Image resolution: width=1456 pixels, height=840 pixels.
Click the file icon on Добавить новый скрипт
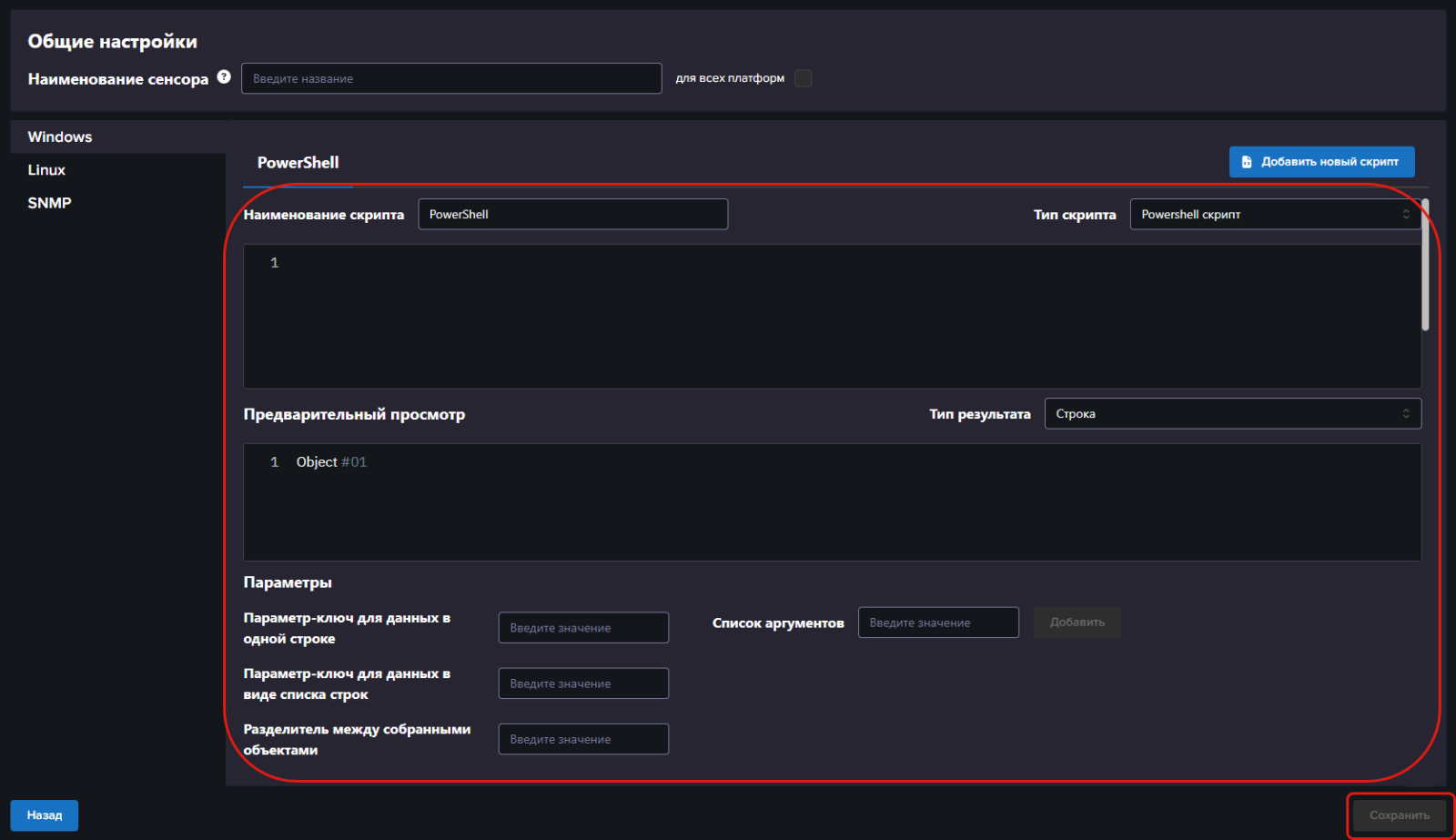[x=1247, y=162]
